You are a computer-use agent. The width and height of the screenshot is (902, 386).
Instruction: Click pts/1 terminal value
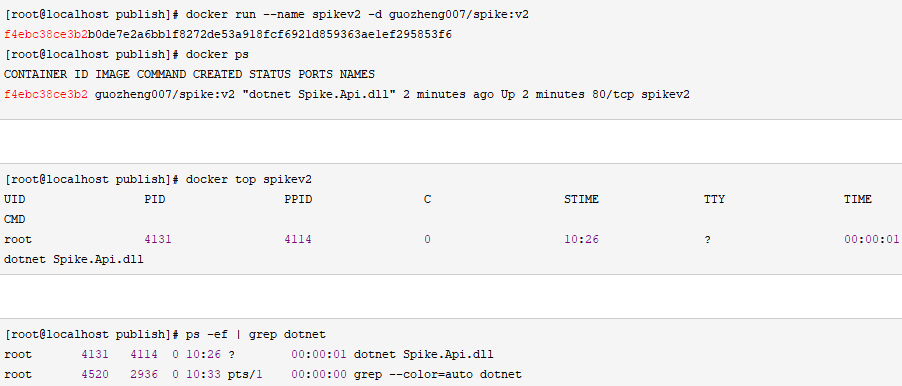coord(245,374)
